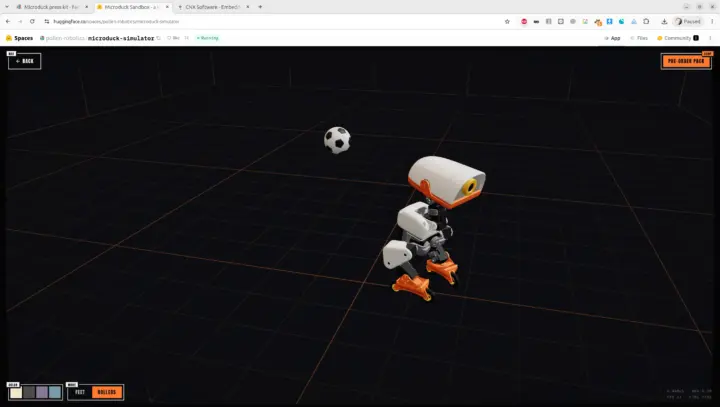Click the blue bookmark extension icon

(609, 22)
